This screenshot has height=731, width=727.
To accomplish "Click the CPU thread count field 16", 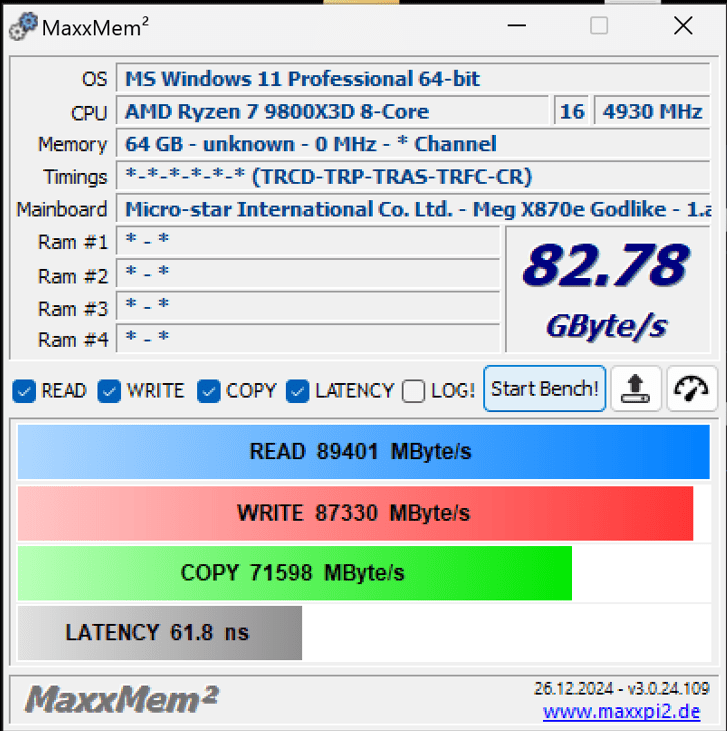I will (572, 111).
